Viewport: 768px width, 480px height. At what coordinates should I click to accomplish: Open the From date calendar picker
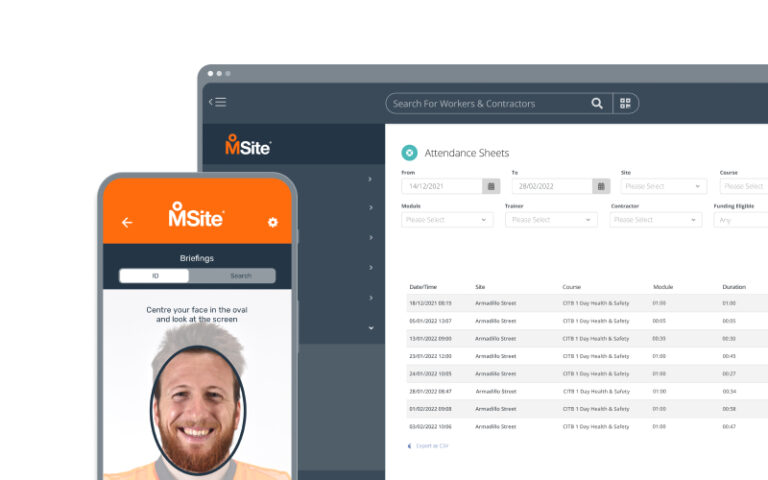[x=490, y=186]
